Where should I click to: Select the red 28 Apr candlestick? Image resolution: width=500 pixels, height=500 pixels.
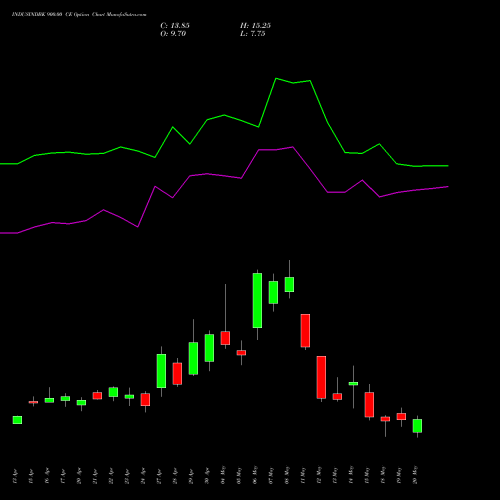click(x=177, y=374)
